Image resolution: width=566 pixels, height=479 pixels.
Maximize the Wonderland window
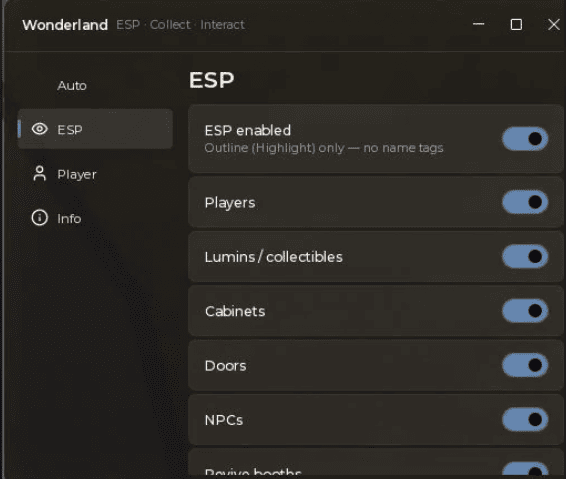516,25
